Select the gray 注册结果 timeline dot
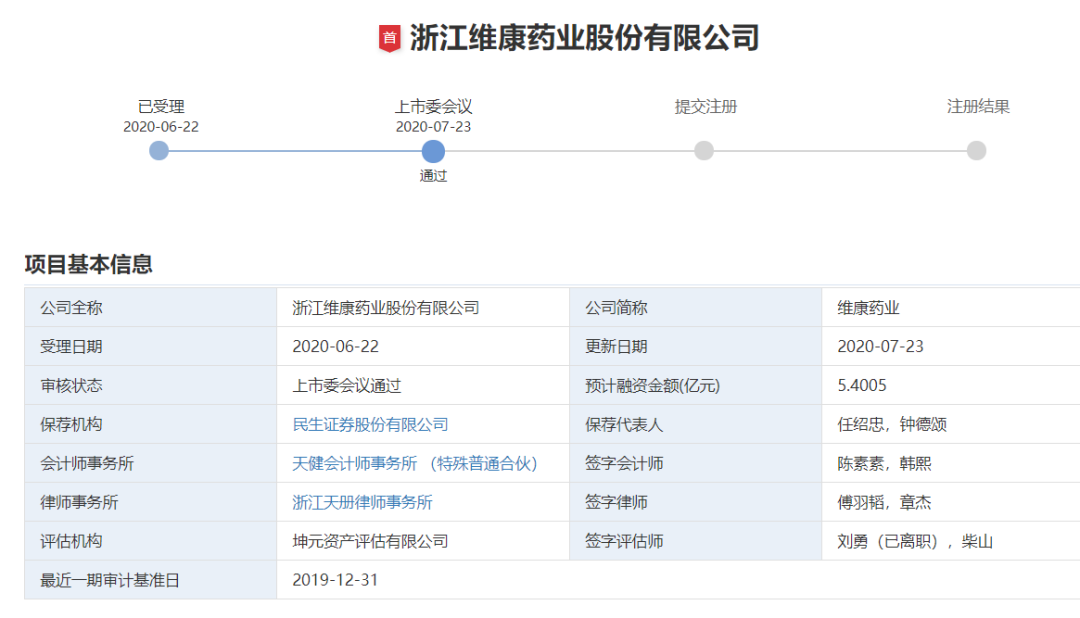Screen dimensions: 1080x618 coord(976,151)
